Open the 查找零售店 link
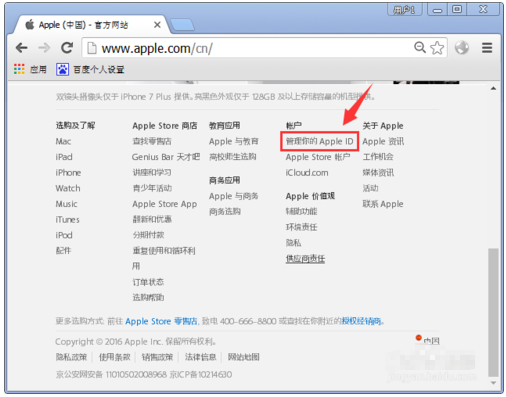The image size is (506, 397). pos(152,141)
